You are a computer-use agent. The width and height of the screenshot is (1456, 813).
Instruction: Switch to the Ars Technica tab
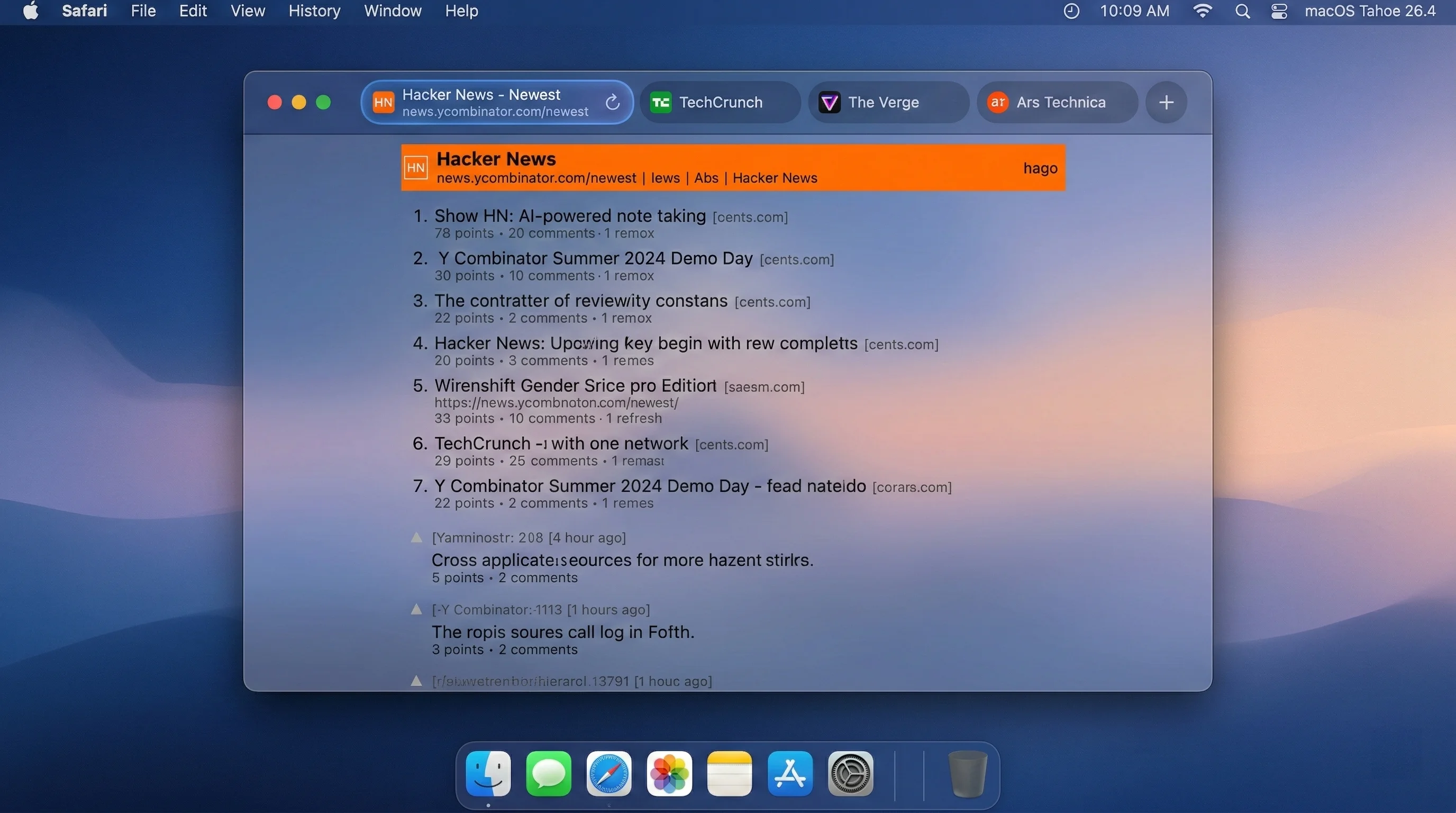click(x=1058, y=102)
